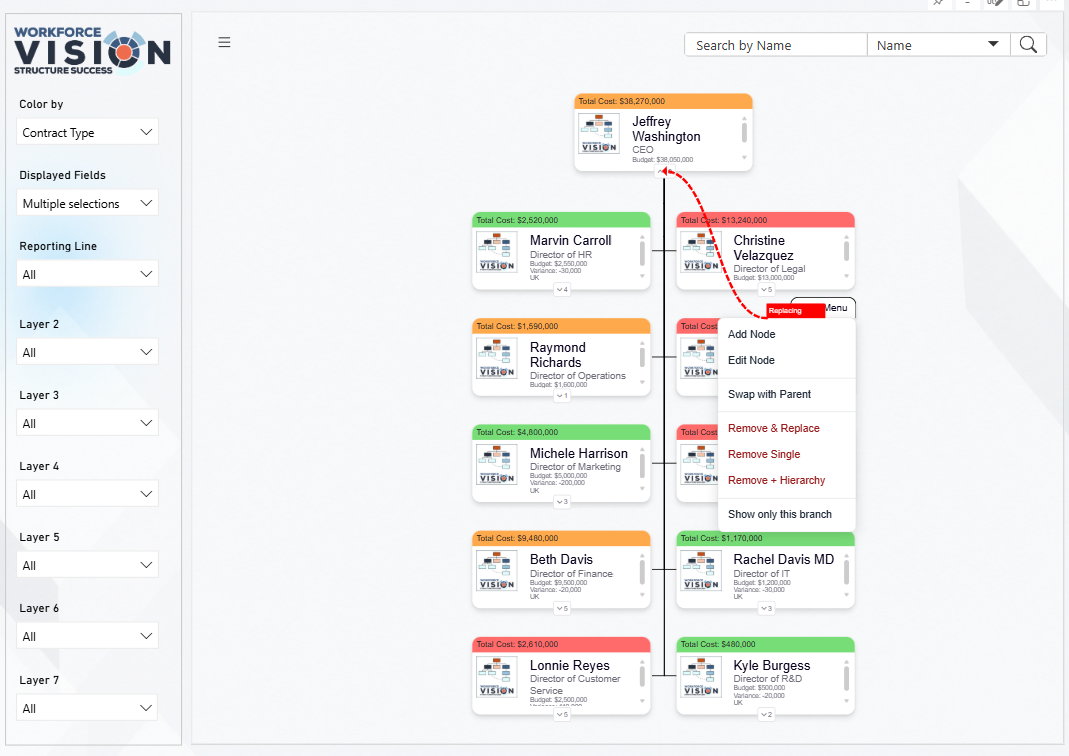Image resolution: width=1069 pixels, height=756 pixels.
Task: Open the hamburger menu icon
Action: click(x=224, y=42)
